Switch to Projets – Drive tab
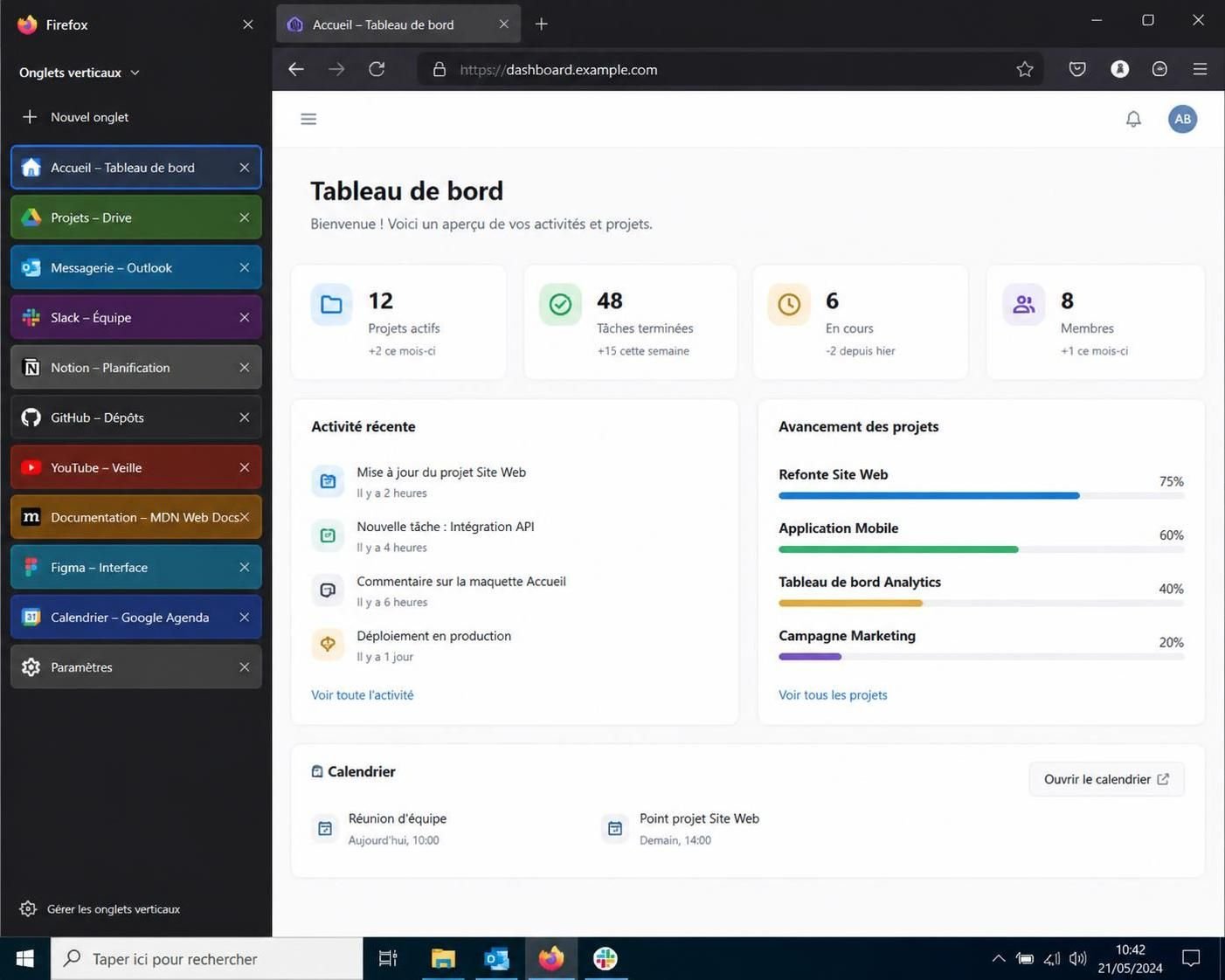The image size is (1225, 980). pos(136,217)
